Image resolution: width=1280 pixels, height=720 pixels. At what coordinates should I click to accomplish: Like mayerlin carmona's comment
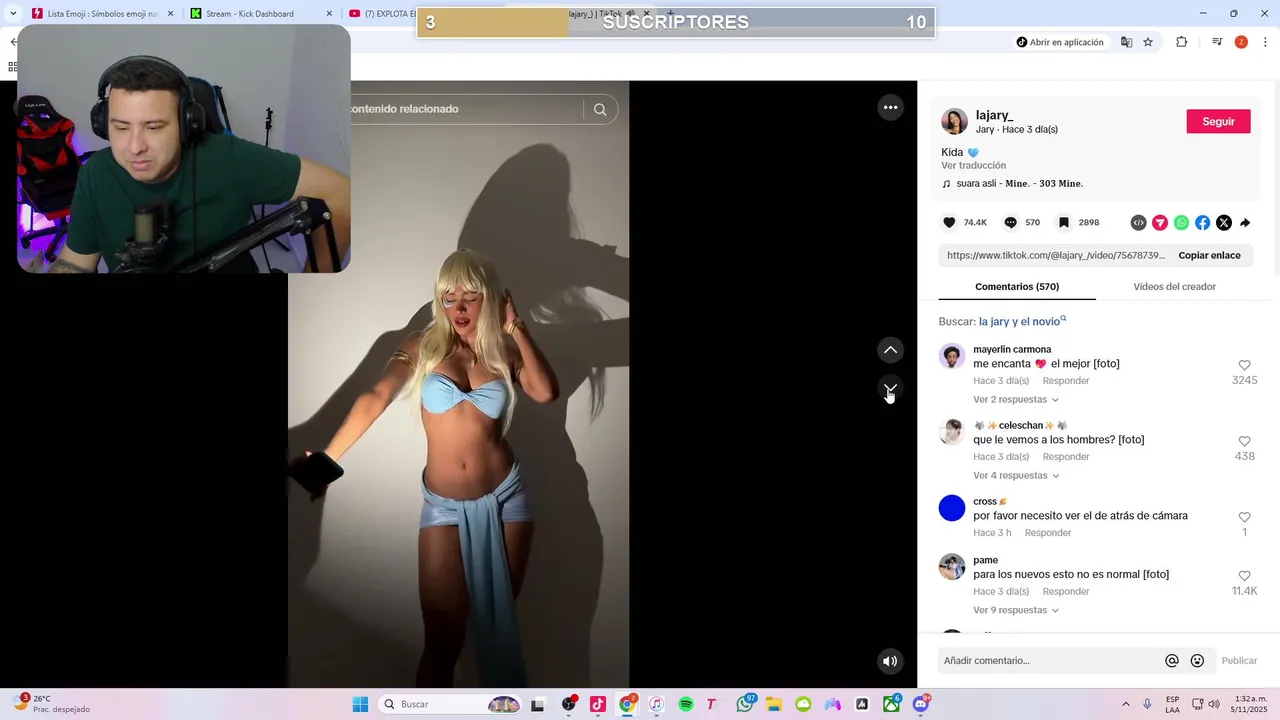tap(1244, 366)
